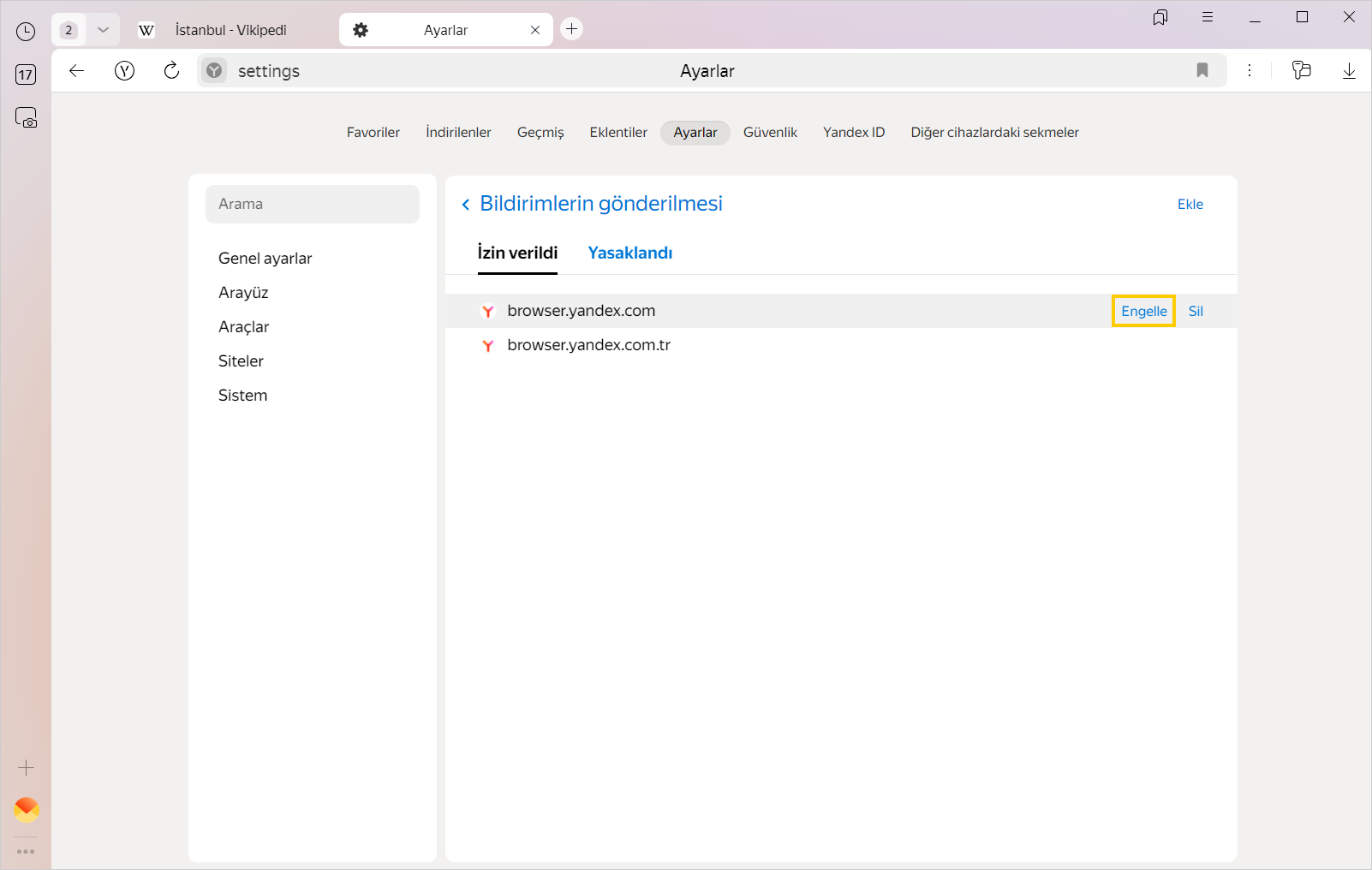Click the calendar icon showing 17
1372x870 pixels.
26,74
